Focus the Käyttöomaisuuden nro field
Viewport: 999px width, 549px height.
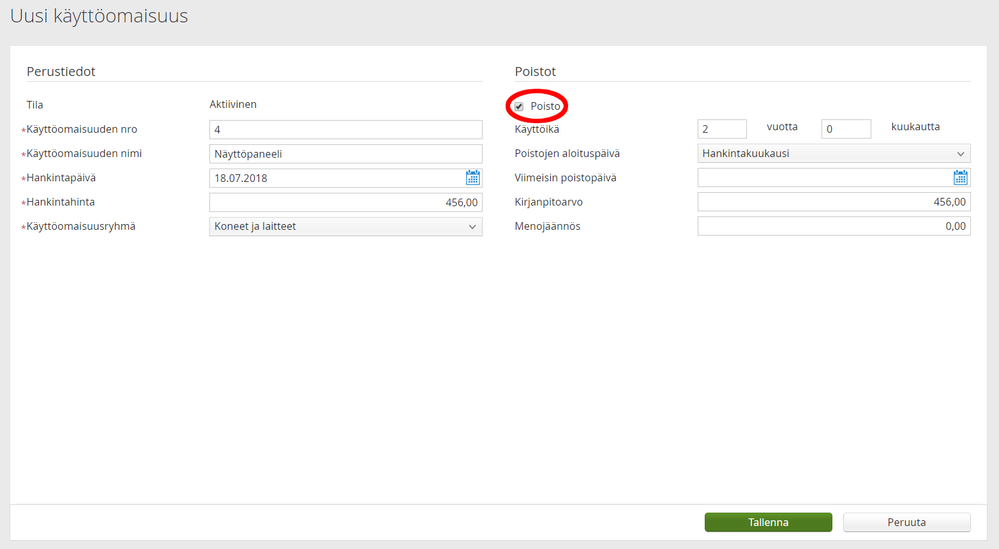pyautogui.click(x=345, y=130)
